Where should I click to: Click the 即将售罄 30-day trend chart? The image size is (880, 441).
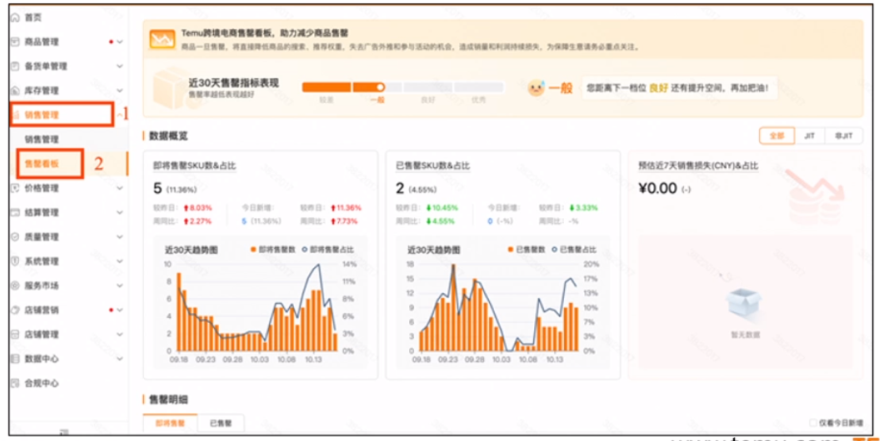(260, 302)
